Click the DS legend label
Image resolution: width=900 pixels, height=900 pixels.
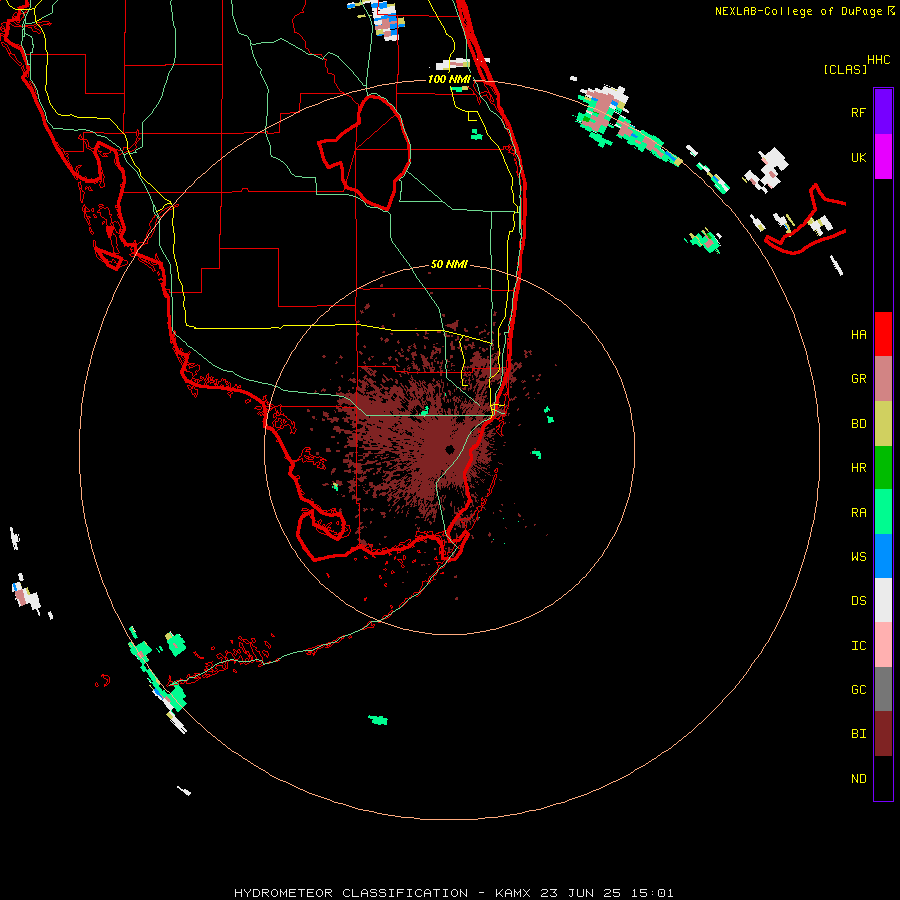point(858,601)
